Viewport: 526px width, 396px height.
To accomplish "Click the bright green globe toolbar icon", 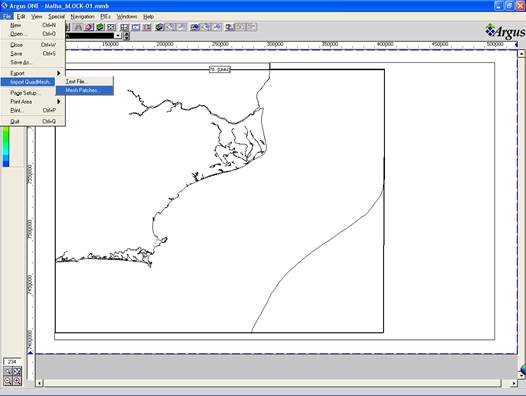I will click(100, 27).
